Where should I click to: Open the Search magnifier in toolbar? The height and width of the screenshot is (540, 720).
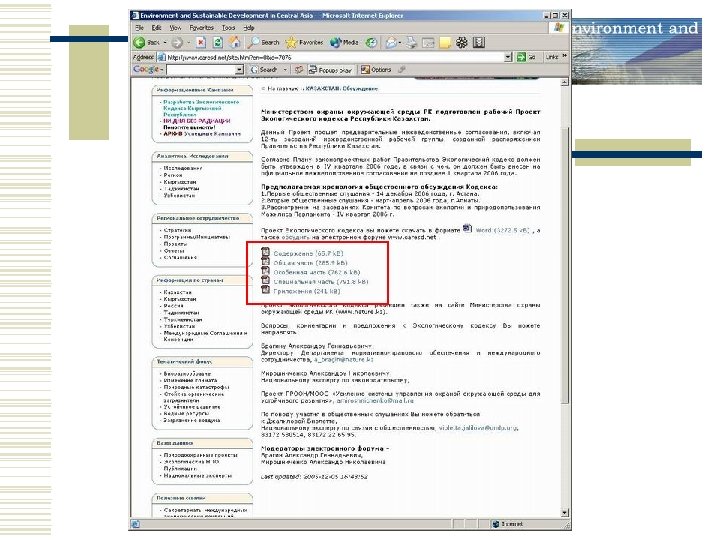253,43
